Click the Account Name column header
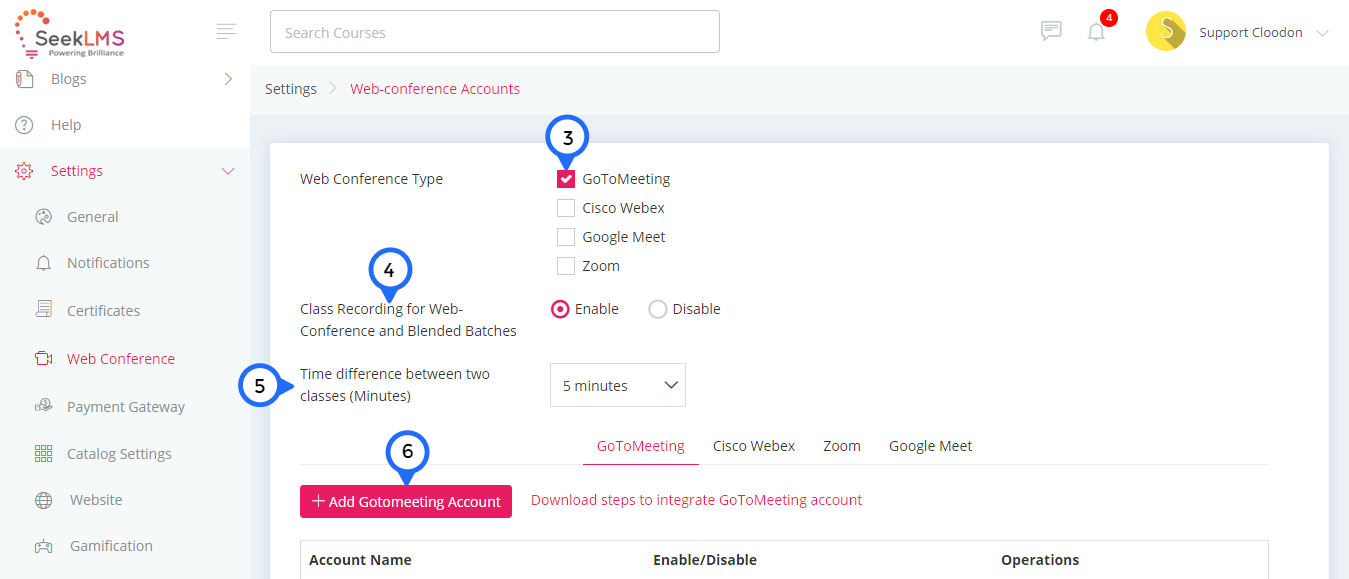Image resolution: width=1349 pixels, height=579 pixels. [x=360, y=560]
